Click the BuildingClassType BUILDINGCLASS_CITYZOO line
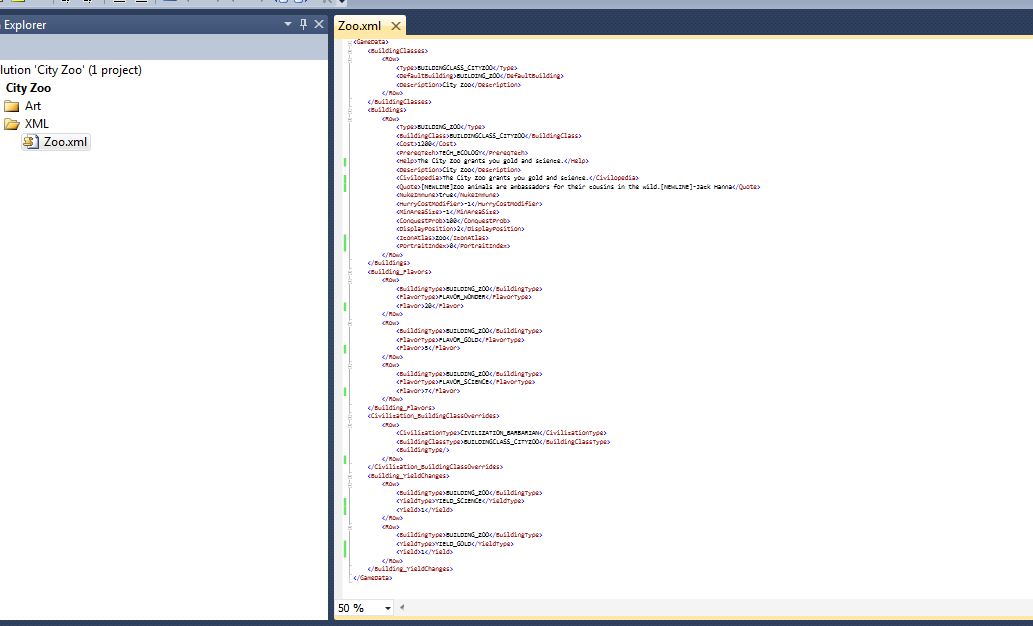Screen dimensions: 1033x626 [503, 441]
